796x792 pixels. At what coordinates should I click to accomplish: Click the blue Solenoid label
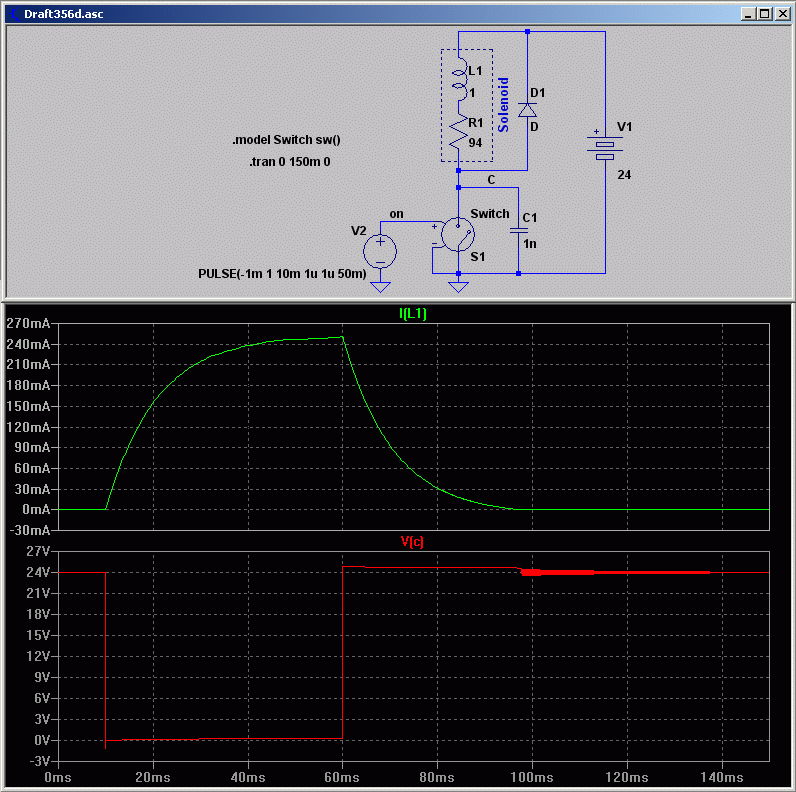(503, 105)
